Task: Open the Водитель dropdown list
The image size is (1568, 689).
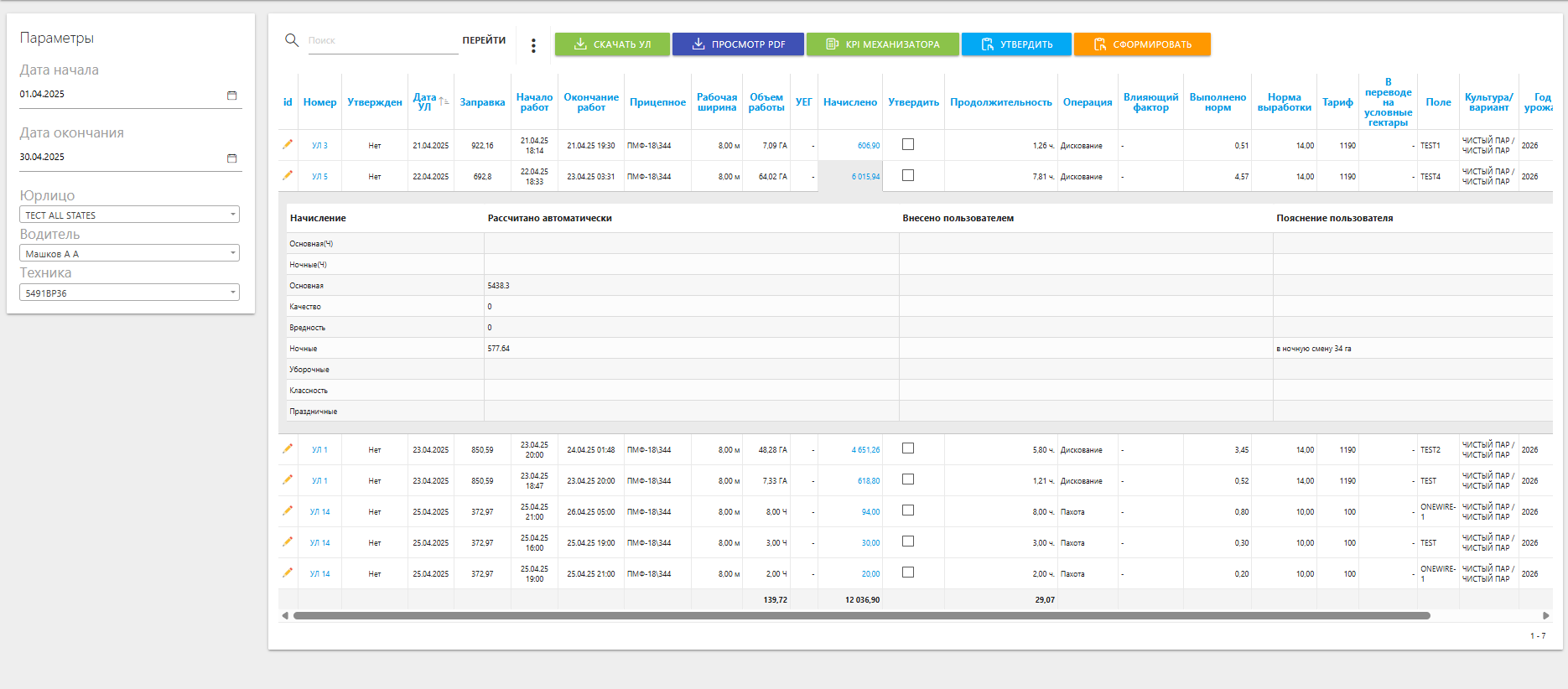Action: 129,253
